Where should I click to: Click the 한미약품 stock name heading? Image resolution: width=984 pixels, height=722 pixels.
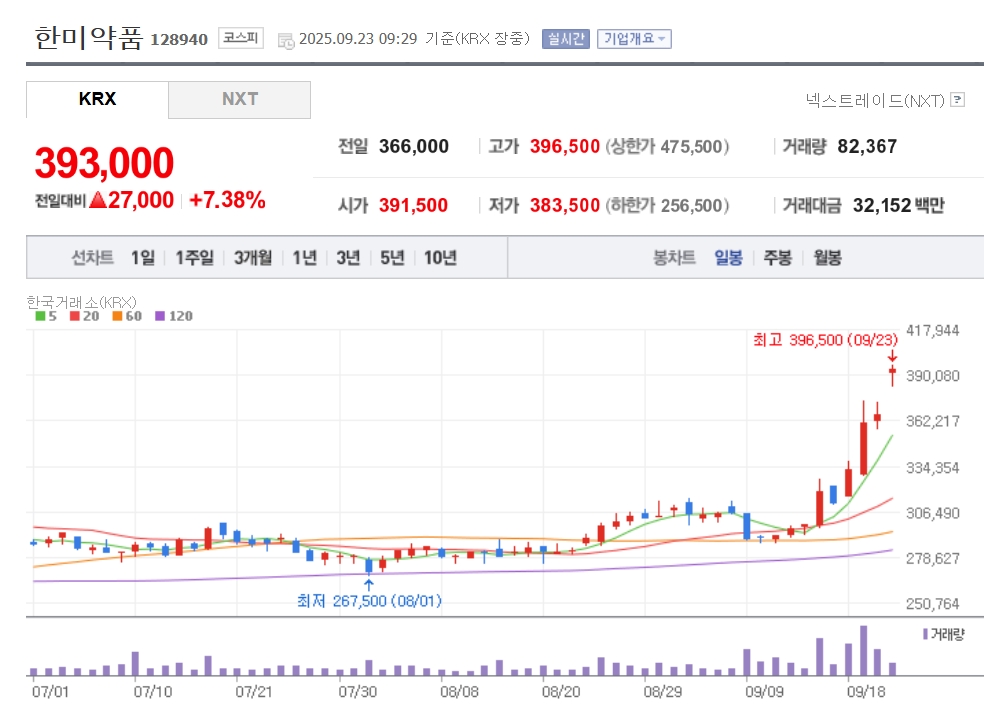pyautogui.click(x=88, y=38)
